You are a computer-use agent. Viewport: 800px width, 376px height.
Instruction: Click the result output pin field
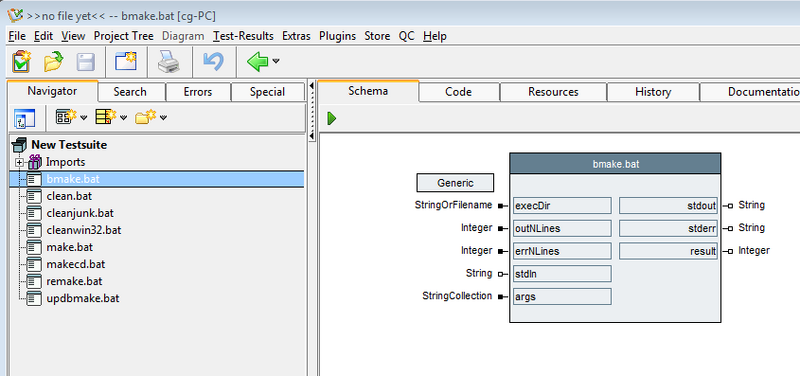[x=668, y=251]
